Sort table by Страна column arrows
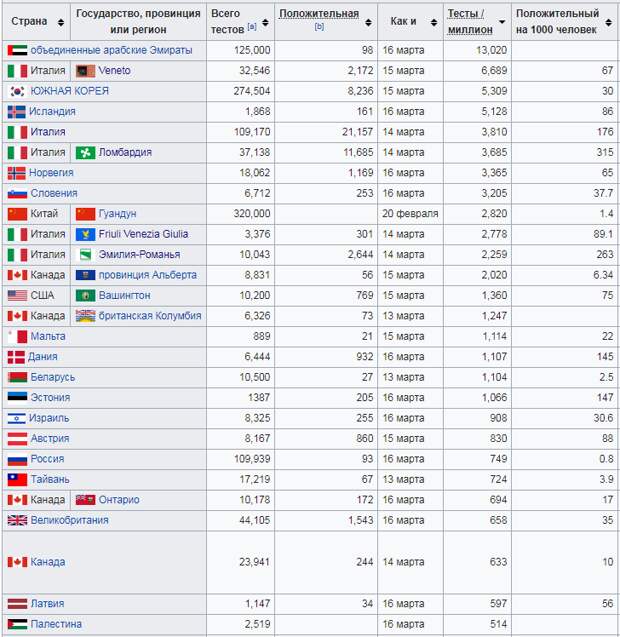Image resolution: width=620 pixels, height=637 pixels. click(61, 22)
